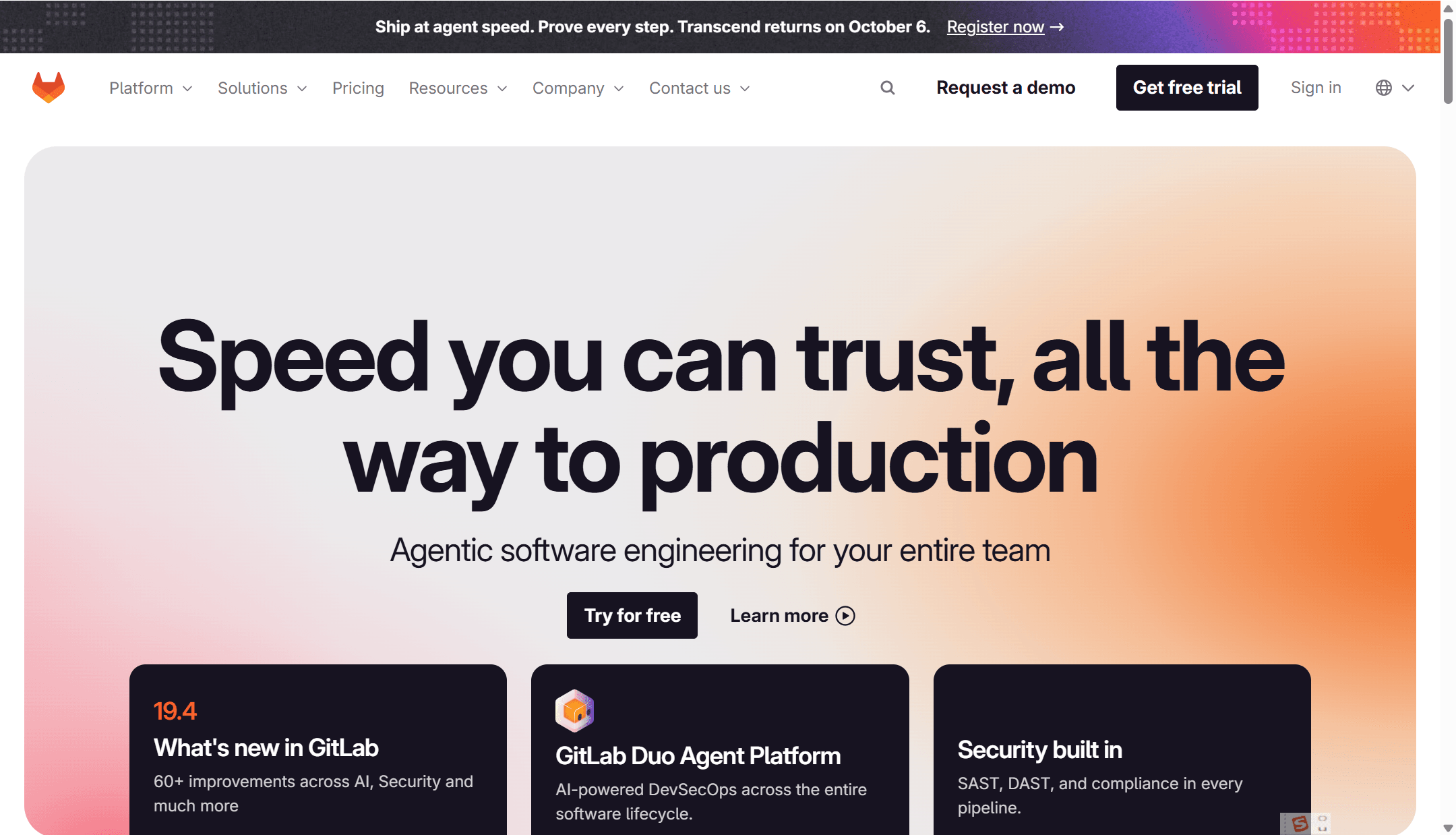Click the arrow after Register now
The height and width of the screenshot is (835, 1456).
(x=1057, y=27)
